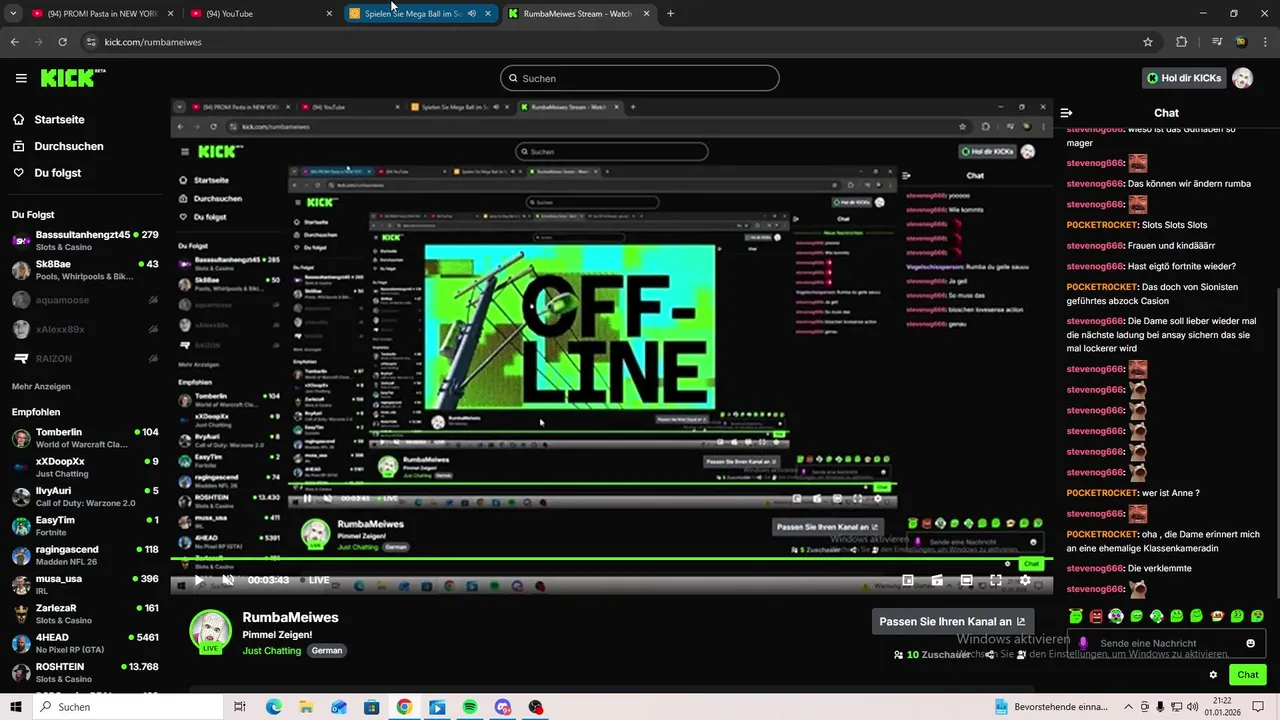Select the red angry emote in quick row
Image resolution: width=1280 pixels, height=720 pixels.
(x=1096, y=616)
